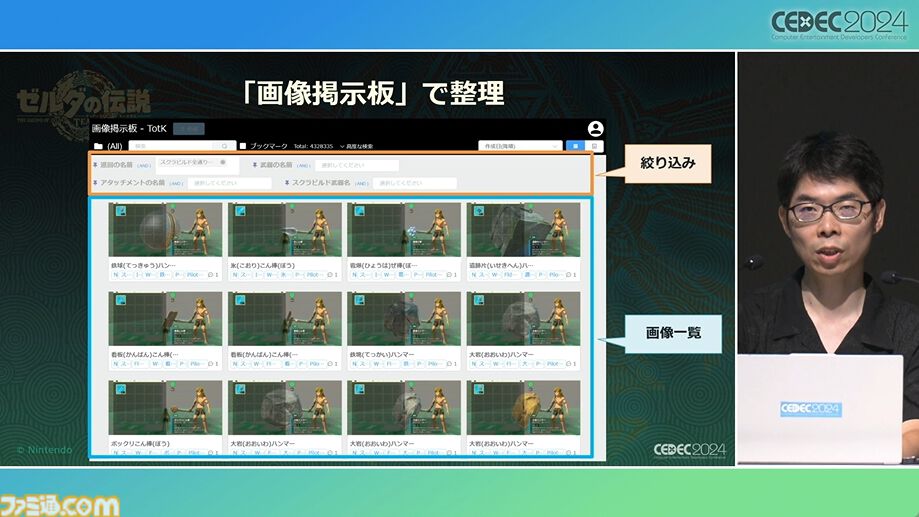Open comment icon on 氷(こおり)こん棒 card
This screenshot has height=517, width=919.
click(x=331, y=274)
